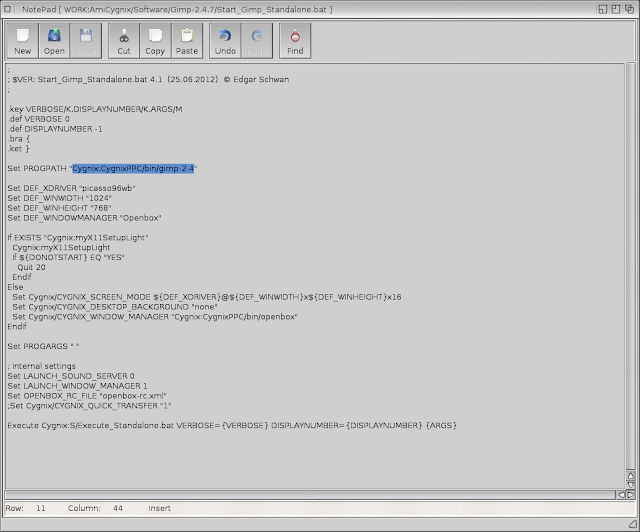The height and width of the screenshot is (532, 640).
Task: Cut the selected text
Action: (x=124, y=41)
